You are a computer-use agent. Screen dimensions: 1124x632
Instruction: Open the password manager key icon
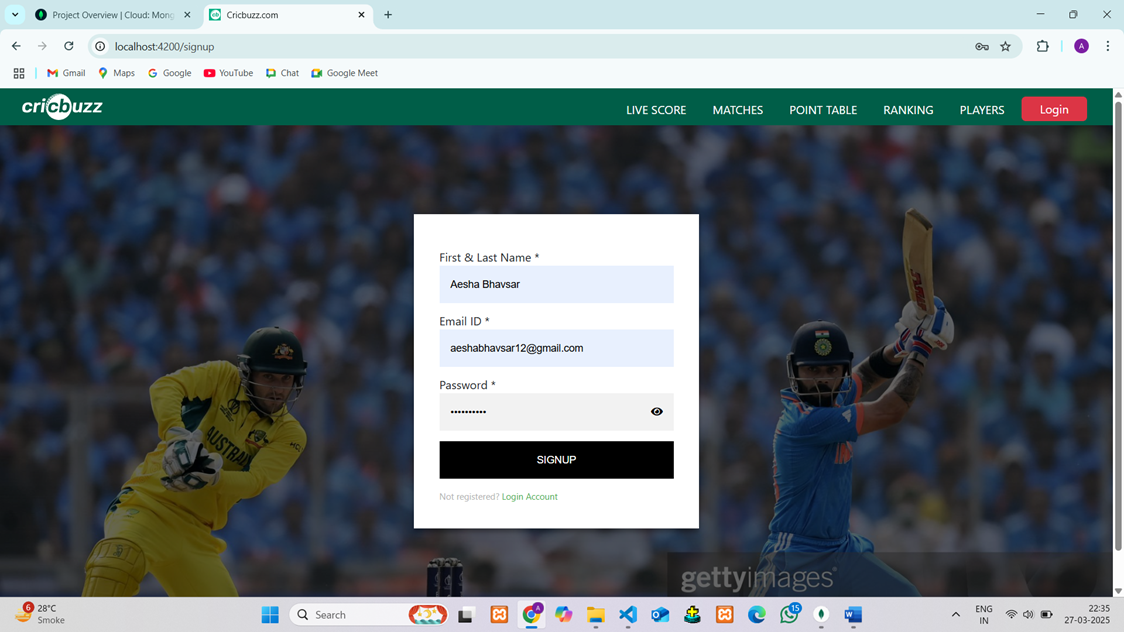click(x=982, y=47)
